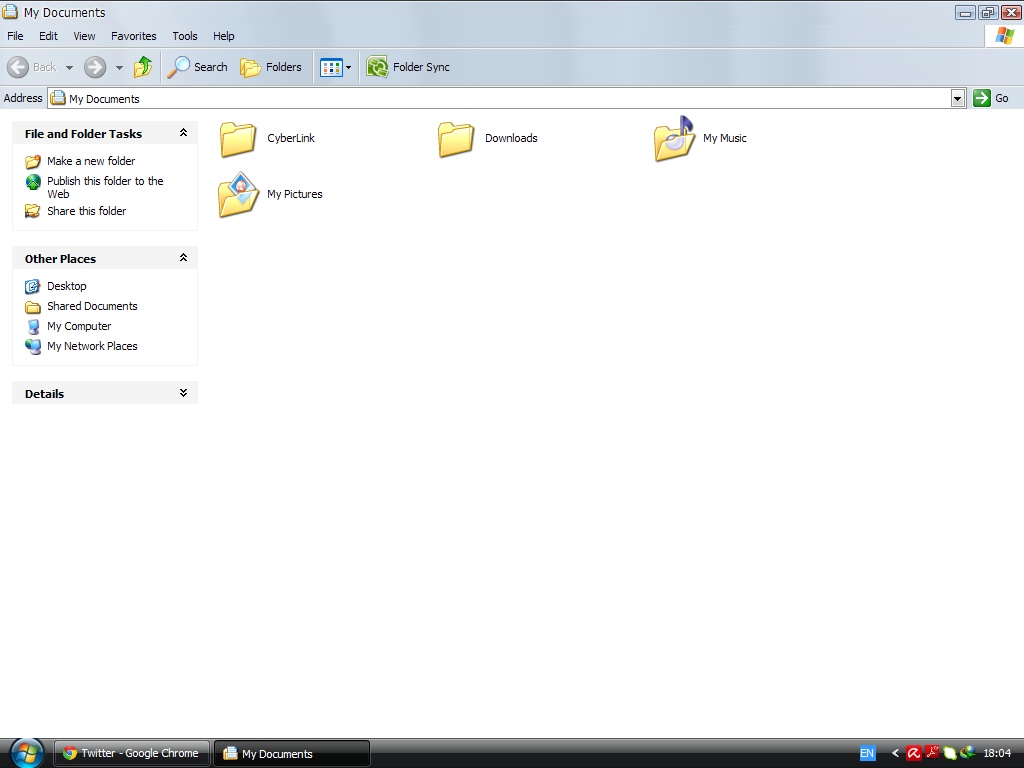This screenshot has height=768, width=1024.
Task: Open the Edit menu
Action: pos(48,36)
